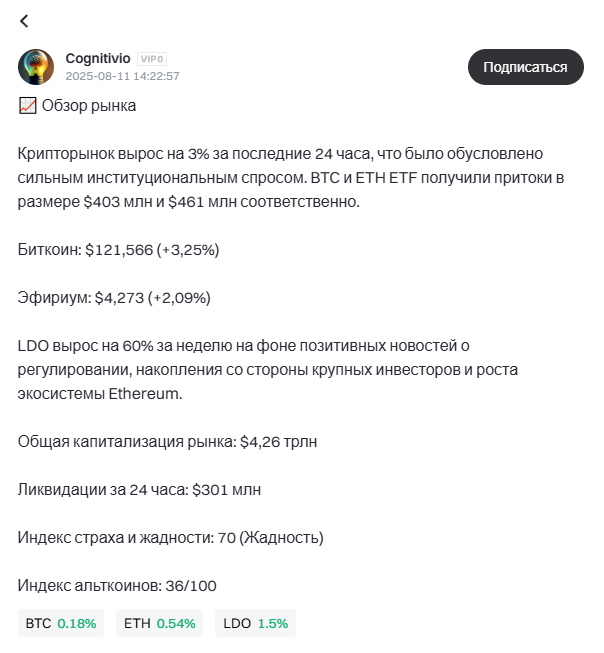Click the Эфириум: $4,273 price line
This screenshot has width=604, height=653.
pyautogui.click(x=114, y=297)
